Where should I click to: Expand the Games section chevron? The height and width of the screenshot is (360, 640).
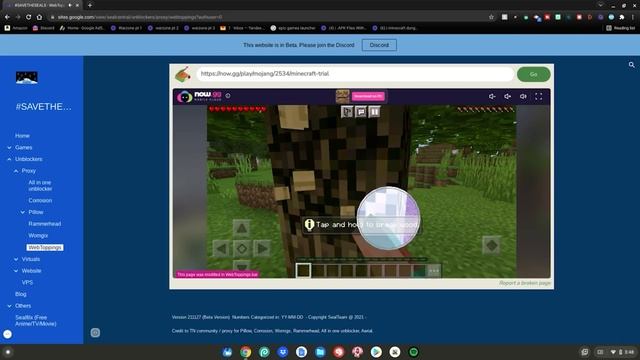pos(9,147)
